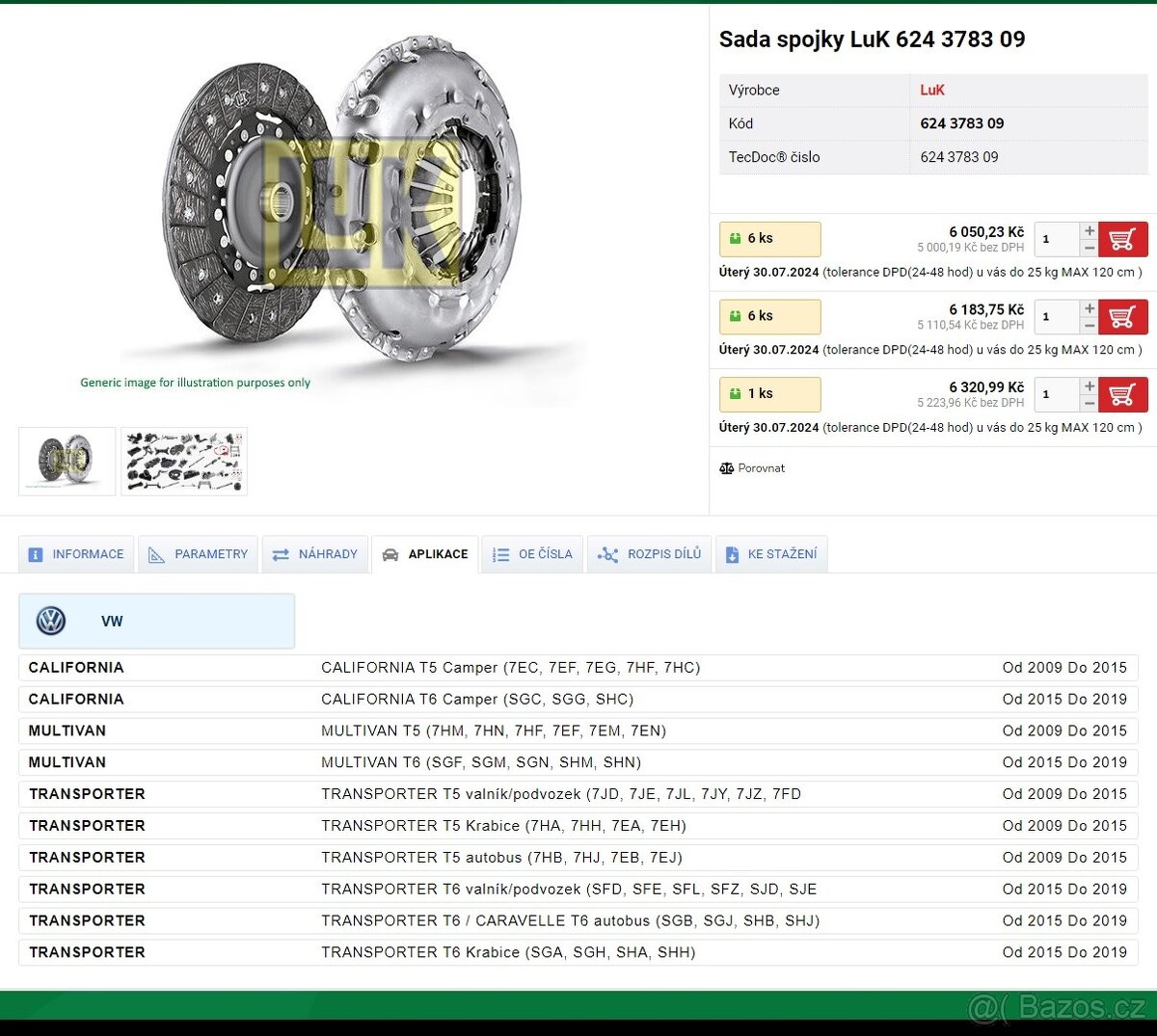
Task: Click the Rozpis dílů nodes icon
Action: point(607,555)
